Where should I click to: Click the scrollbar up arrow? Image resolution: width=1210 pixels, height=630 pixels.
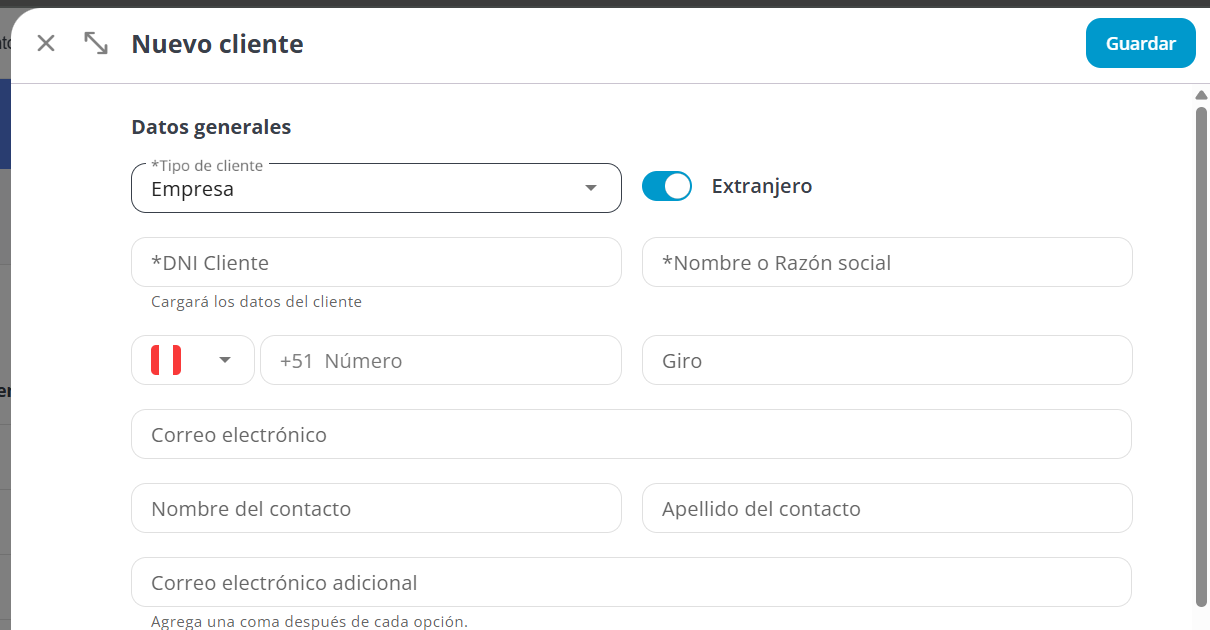[1201, 95]
